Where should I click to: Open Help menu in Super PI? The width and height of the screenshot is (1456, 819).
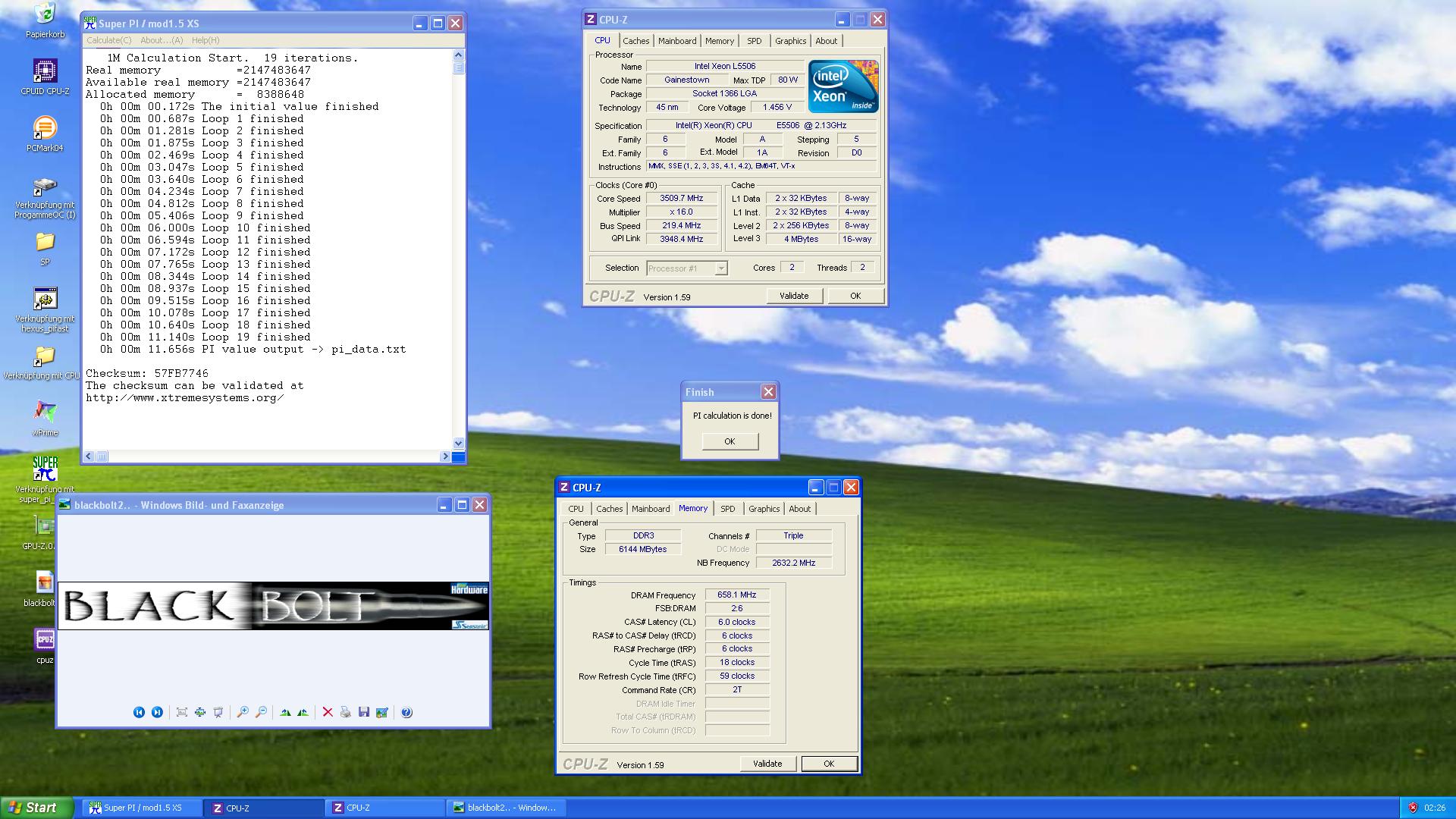coord(206,40)
